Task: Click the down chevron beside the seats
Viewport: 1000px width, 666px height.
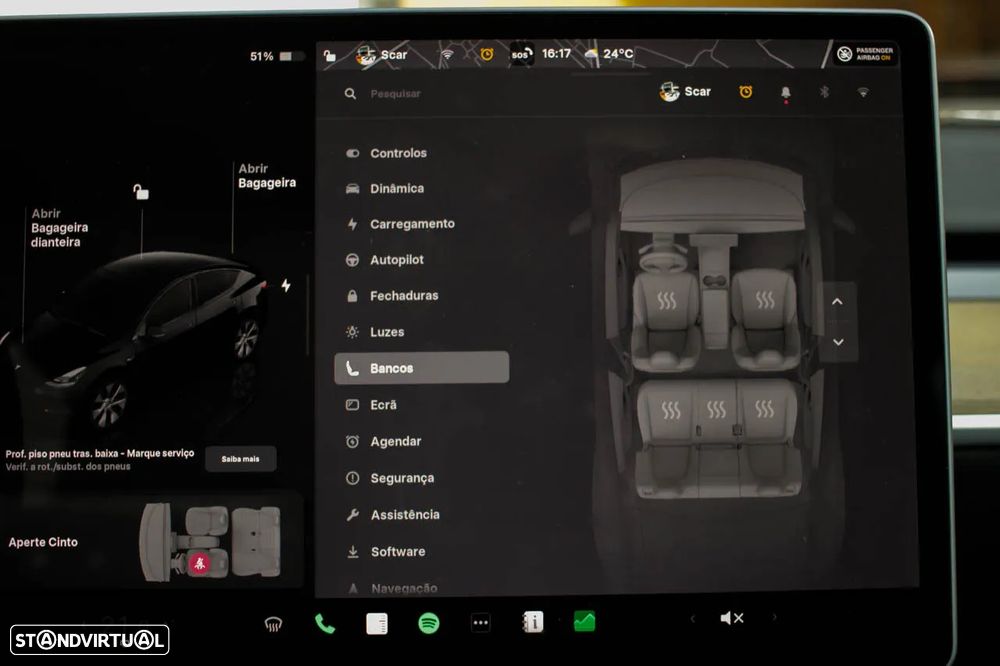Action: pos(838,342)
